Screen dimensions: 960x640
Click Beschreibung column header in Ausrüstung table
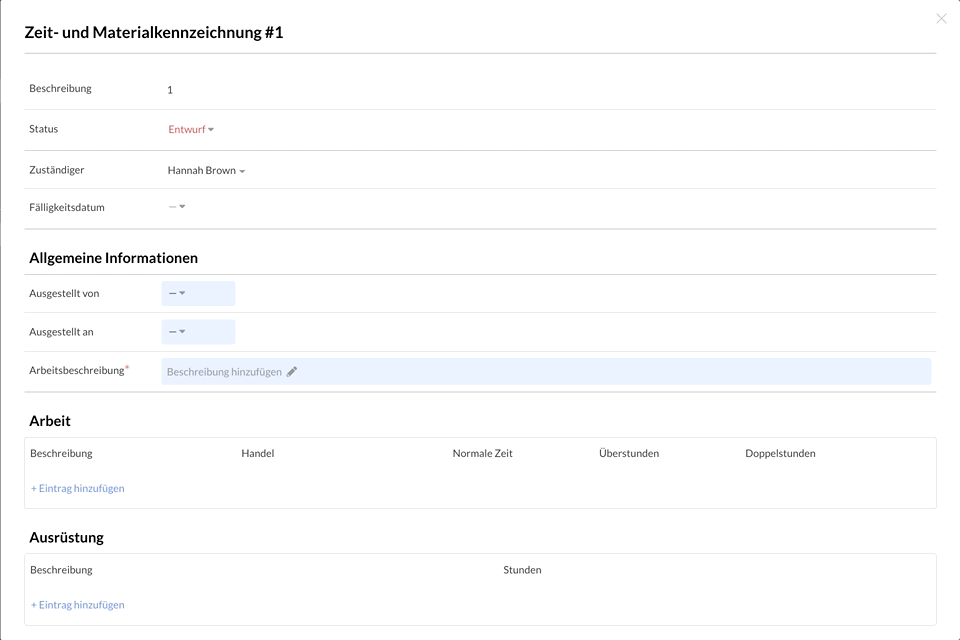coord(61,570)
